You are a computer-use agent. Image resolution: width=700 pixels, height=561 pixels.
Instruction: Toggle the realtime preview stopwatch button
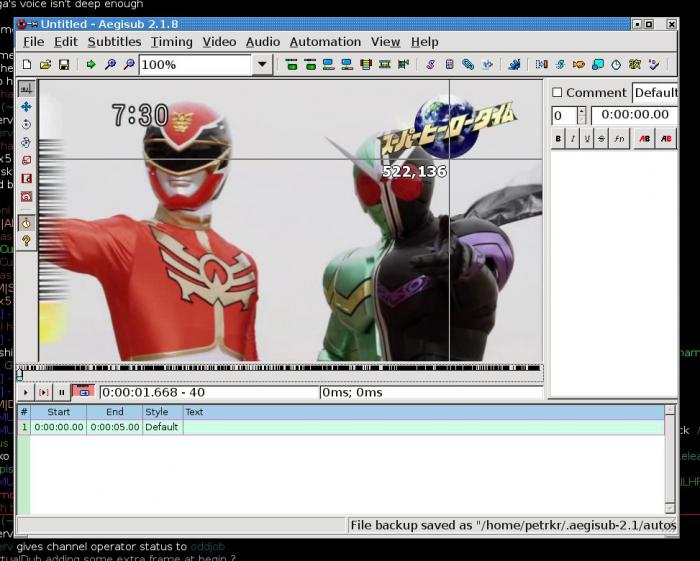pos(26,223)
